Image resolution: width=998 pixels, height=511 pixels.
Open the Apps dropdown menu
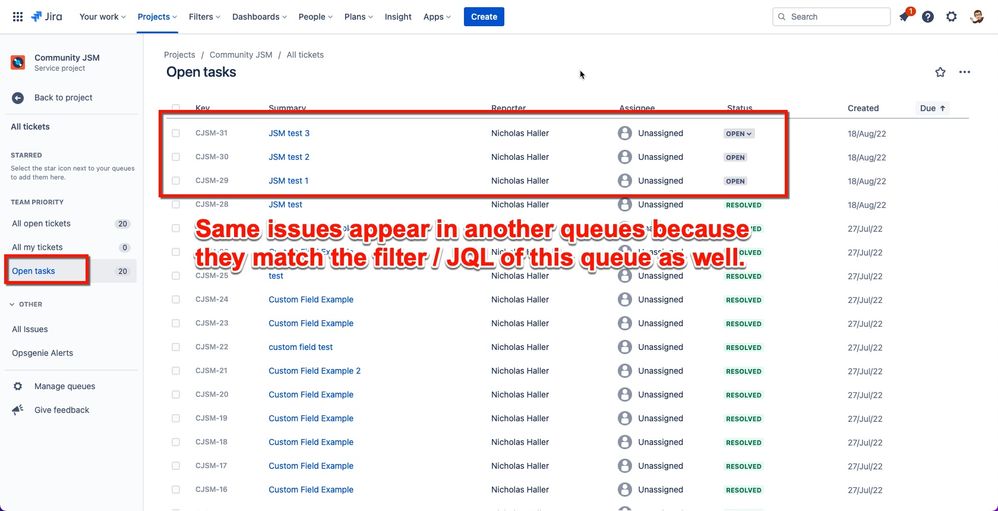[437, 17]
